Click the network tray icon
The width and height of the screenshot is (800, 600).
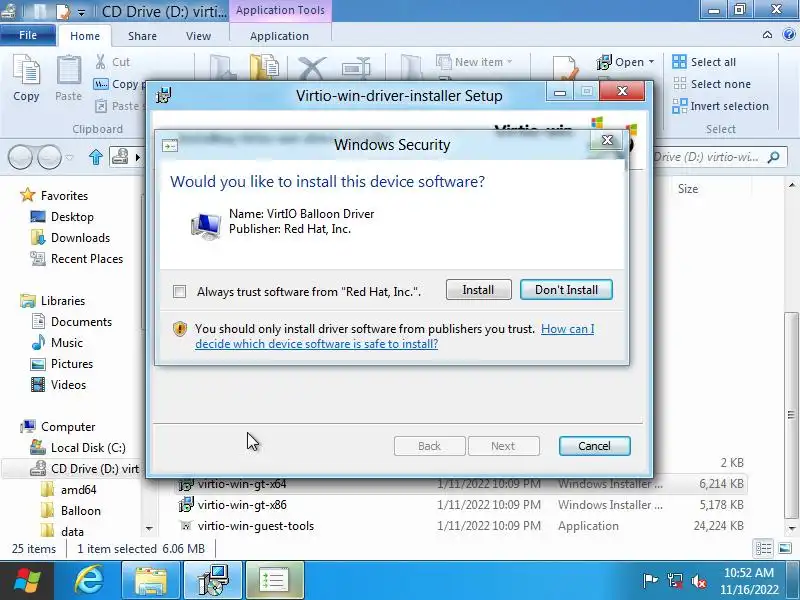674,581
